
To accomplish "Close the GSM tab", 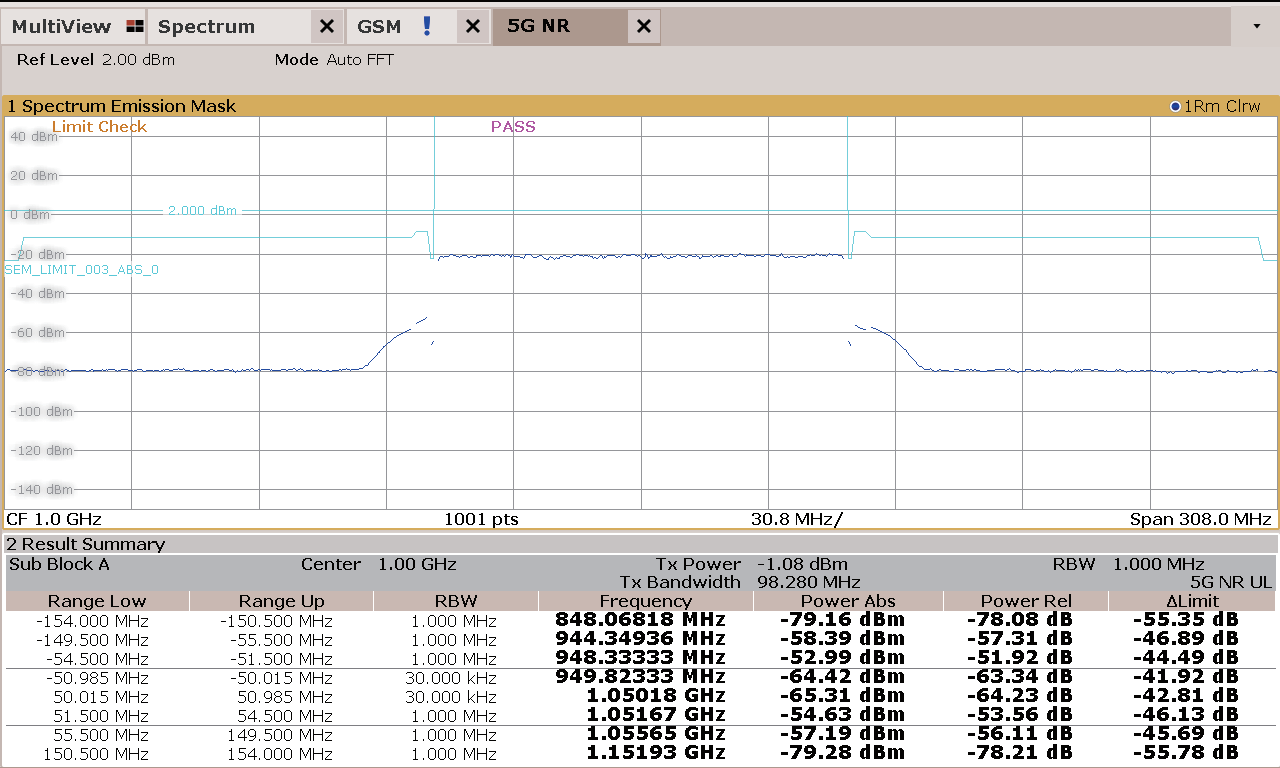I will [474, 27].
